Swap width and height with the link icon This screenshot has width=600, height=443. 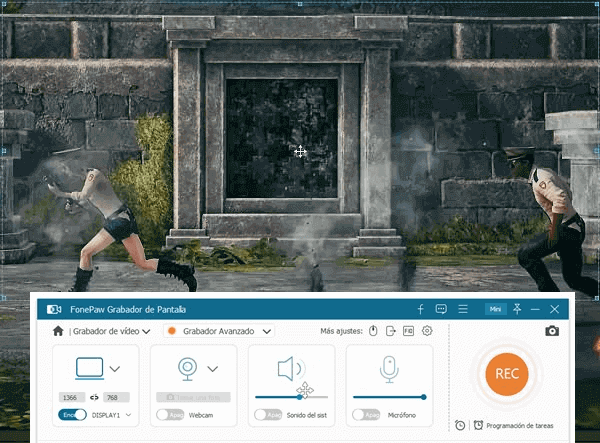coord(94,397)
